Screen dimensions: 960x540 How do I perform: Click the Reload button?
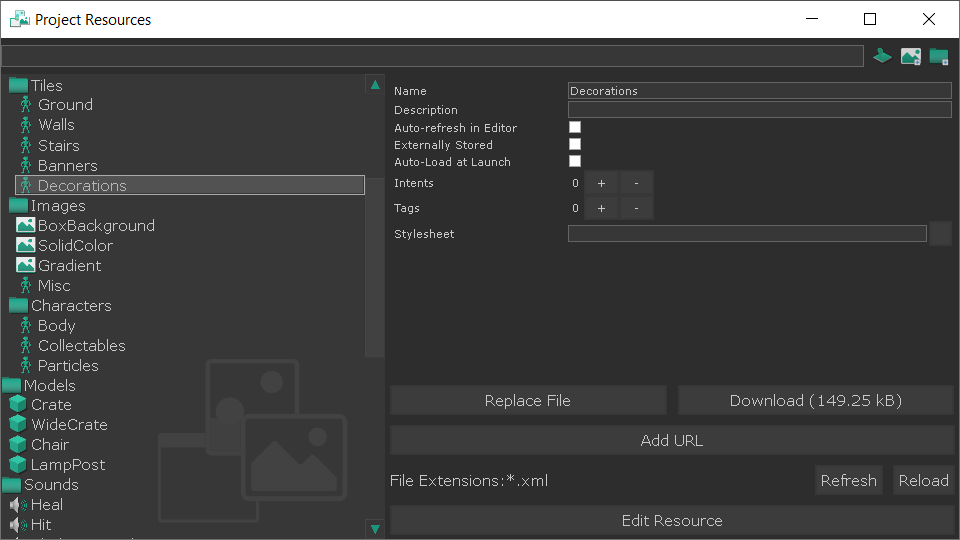click(923, 481)
